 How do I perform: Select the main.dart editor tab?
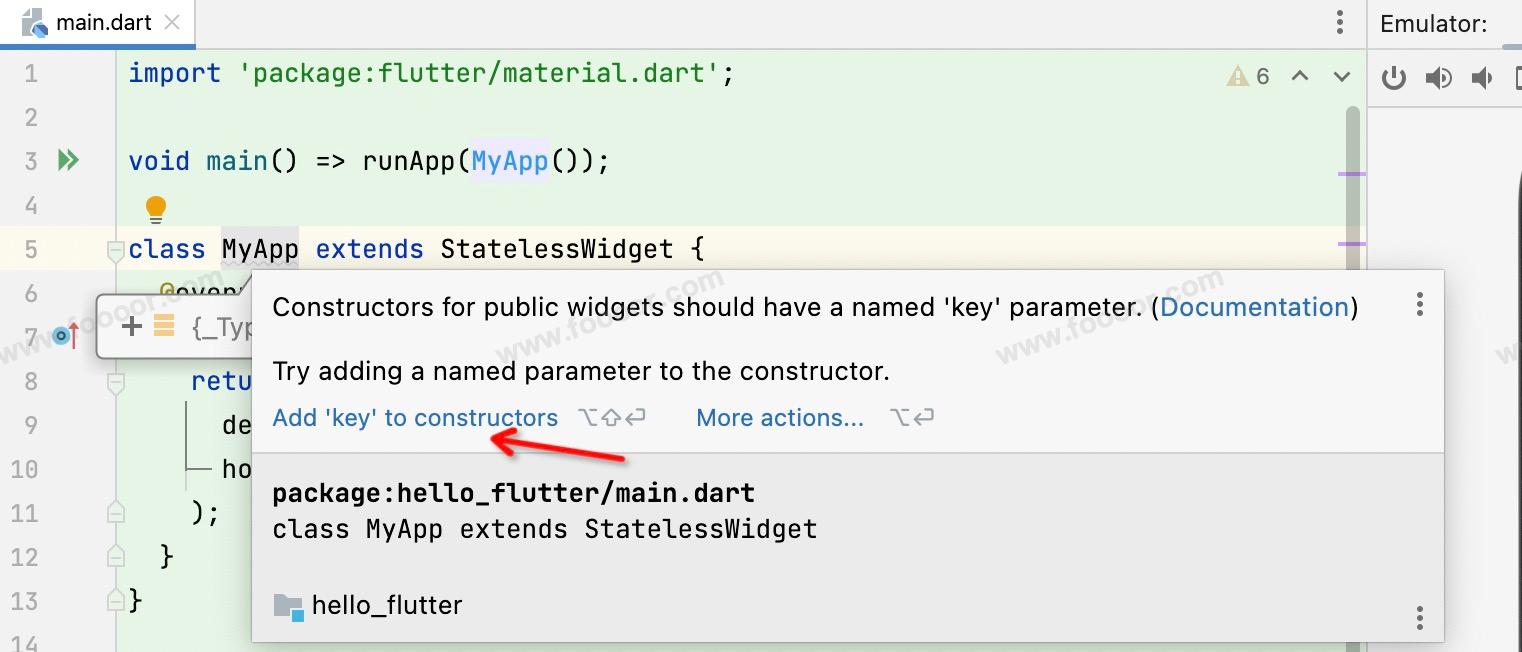point(104,23)
